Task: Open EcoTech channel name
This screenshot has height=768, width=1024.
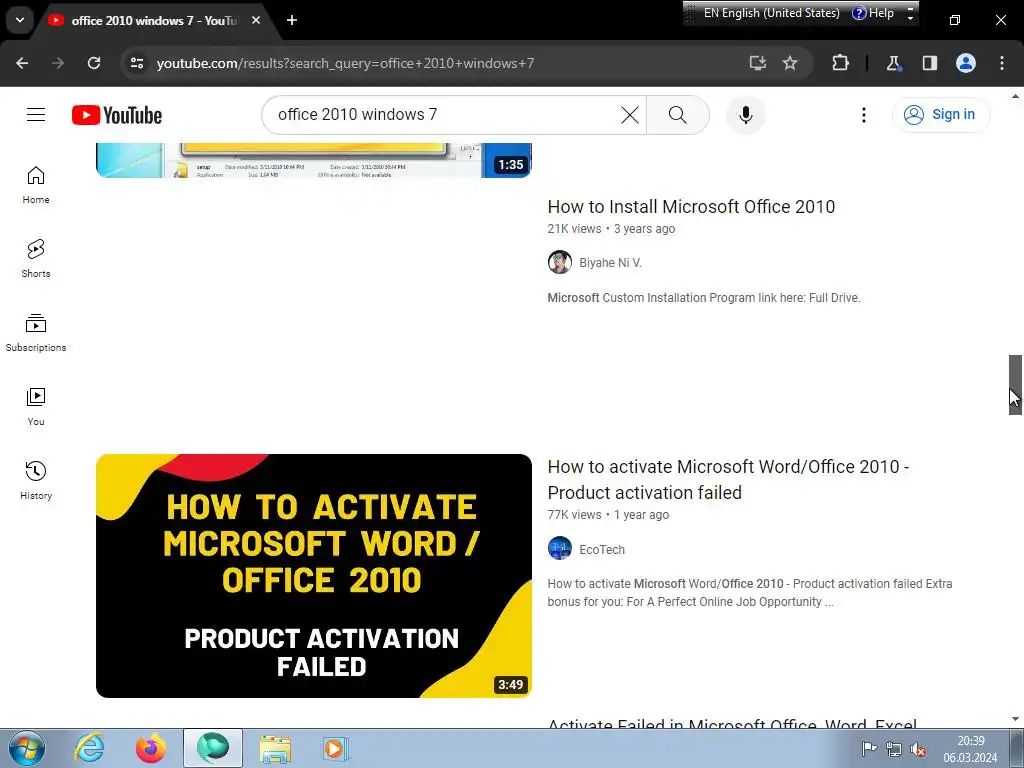Action: pos(602,550)
